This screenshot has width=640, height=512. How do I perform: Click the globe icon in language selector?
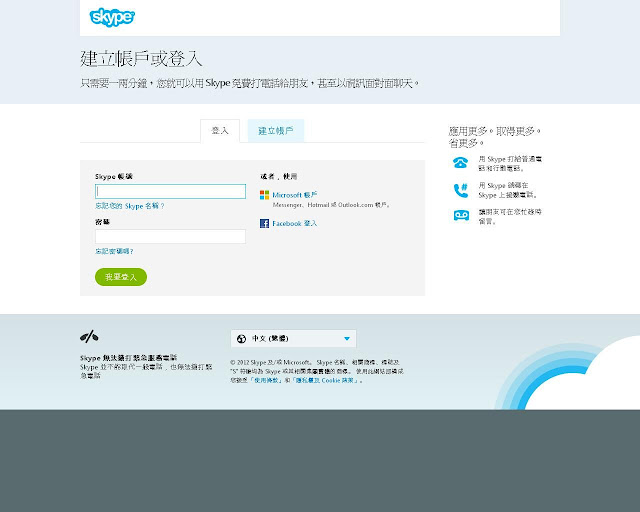click(241, 338)
